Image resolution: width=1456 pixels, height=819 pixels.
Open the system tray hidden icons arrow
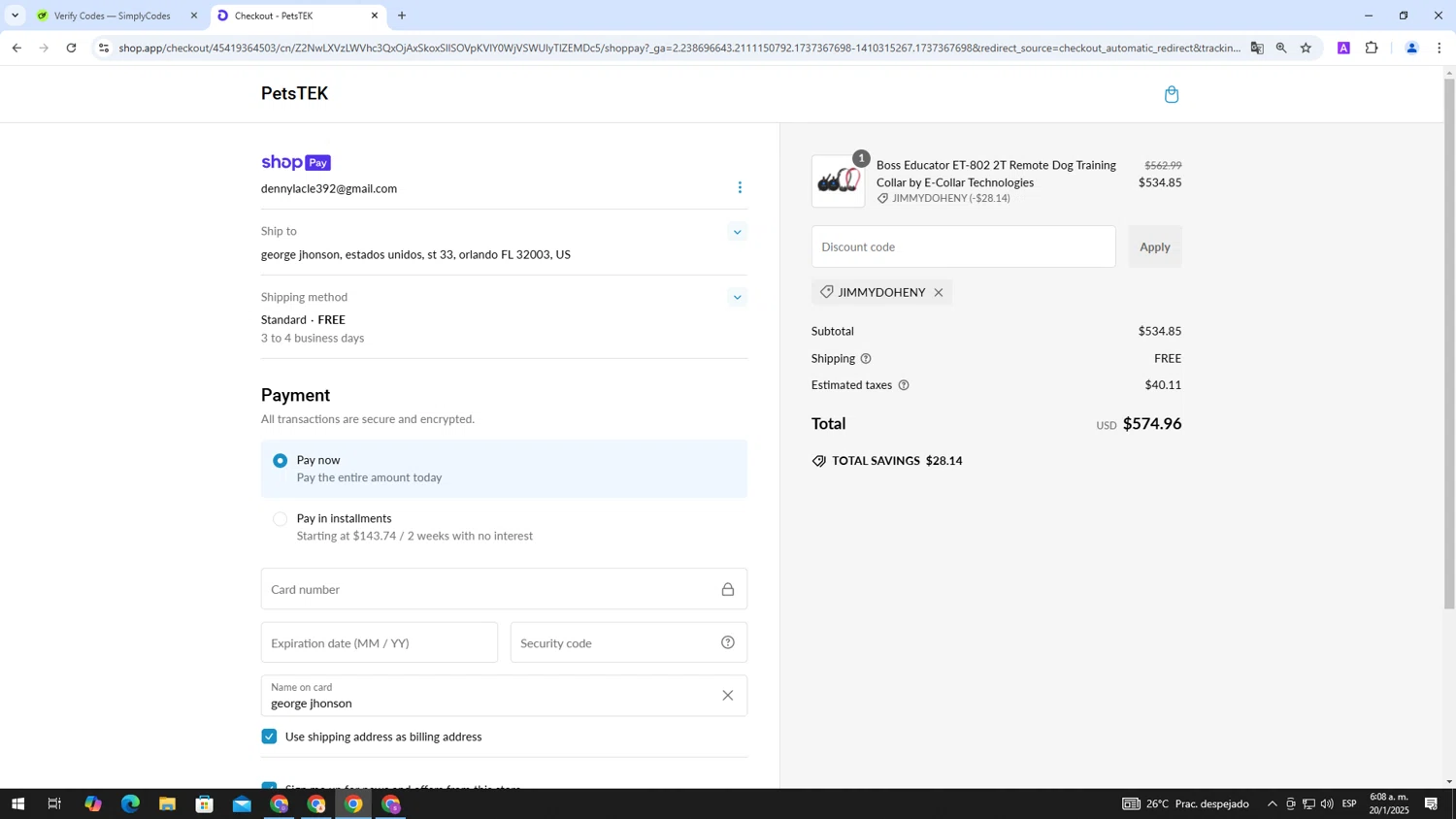click(x=1272, y=803)
